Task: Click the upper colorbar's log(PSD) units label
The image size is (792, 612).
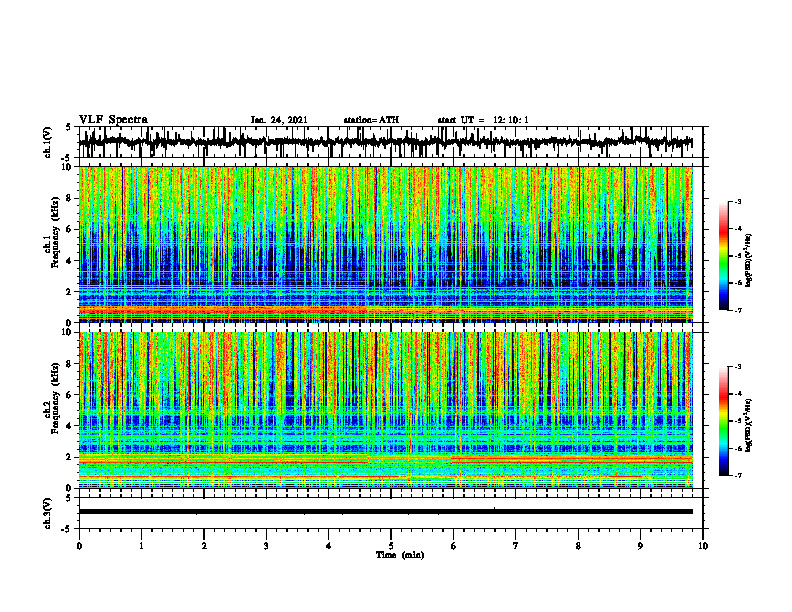Action: coord(749,261)
